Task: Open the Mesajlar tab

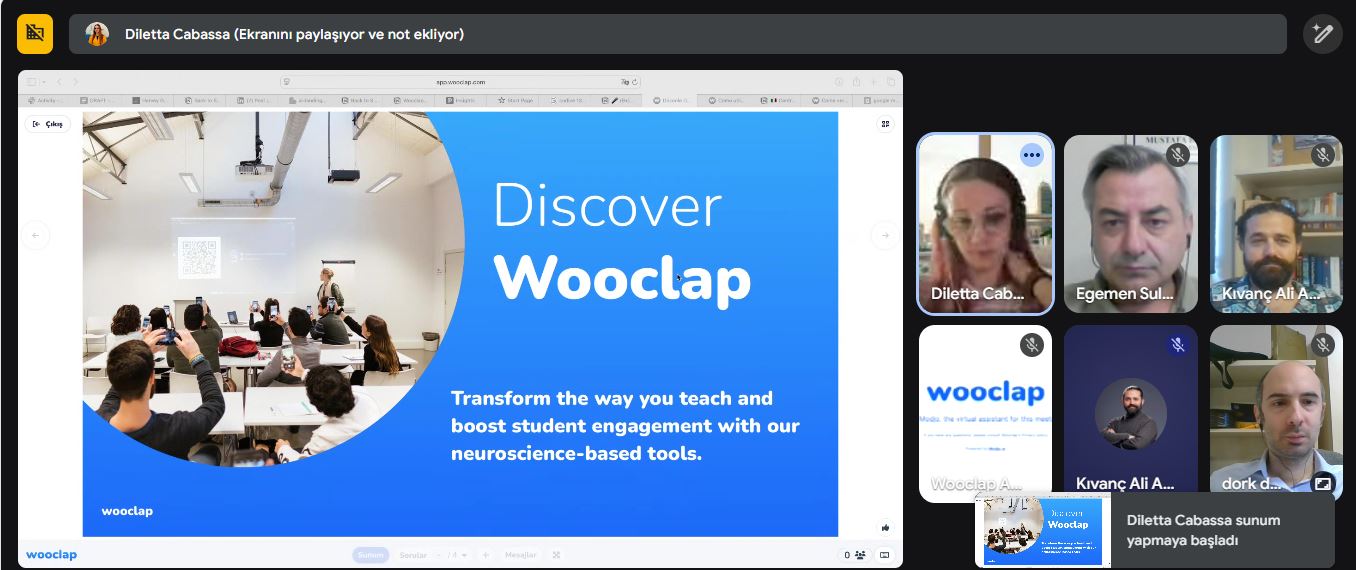Action: pyautogui.click(x=520, y=555)
